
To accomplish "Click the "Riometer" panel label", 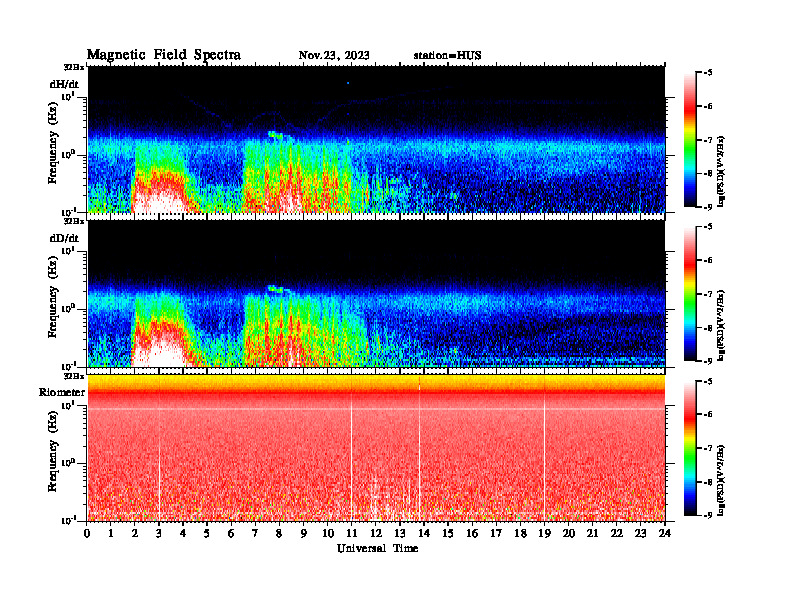I will (x=62, y=392).
